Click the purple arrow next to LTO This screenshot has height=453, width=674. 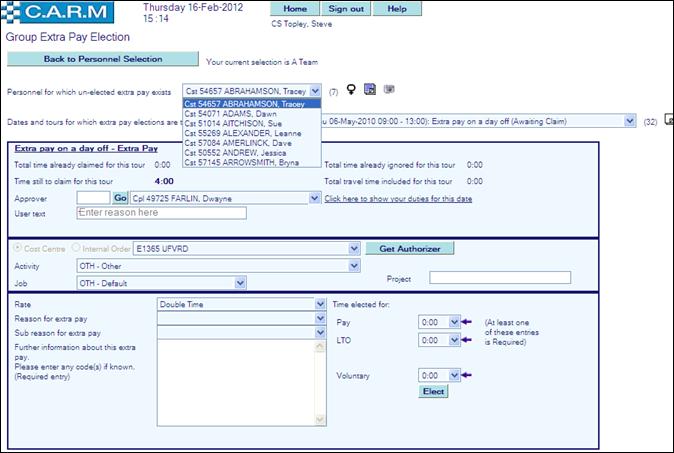[467, 341]
